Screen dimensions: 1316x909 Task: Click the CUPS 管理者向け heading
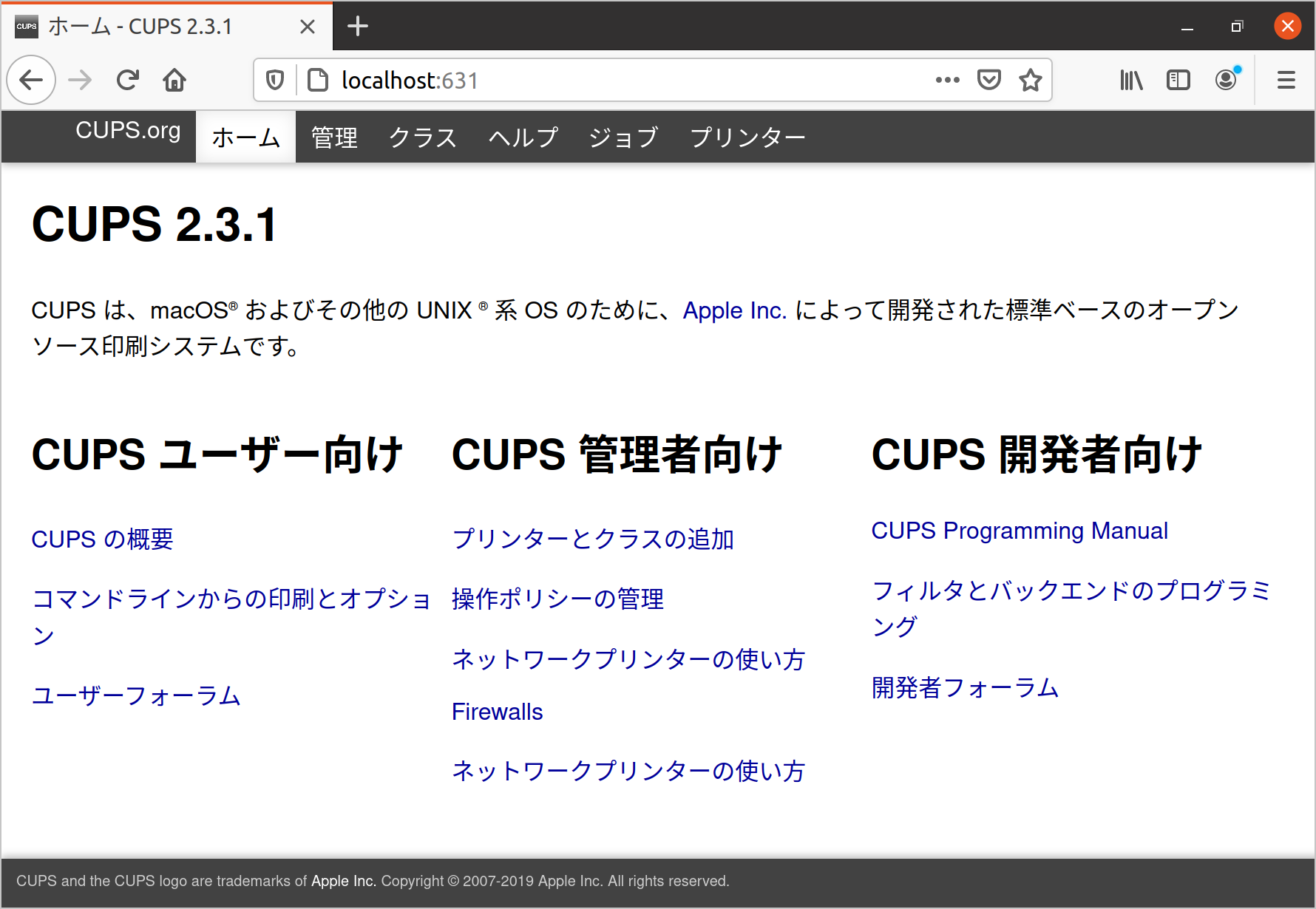click(617, 454)
